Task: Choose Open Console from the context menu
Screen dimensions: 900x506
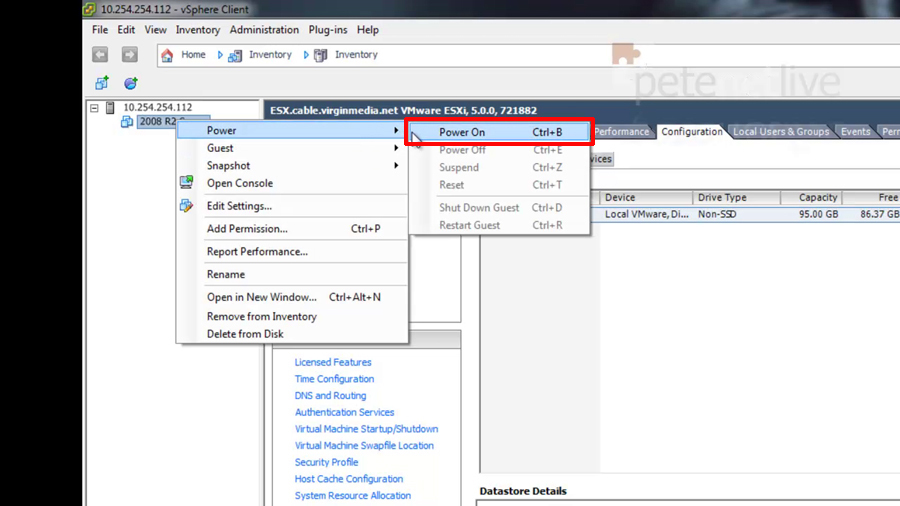Action: (x=292, y=183)
